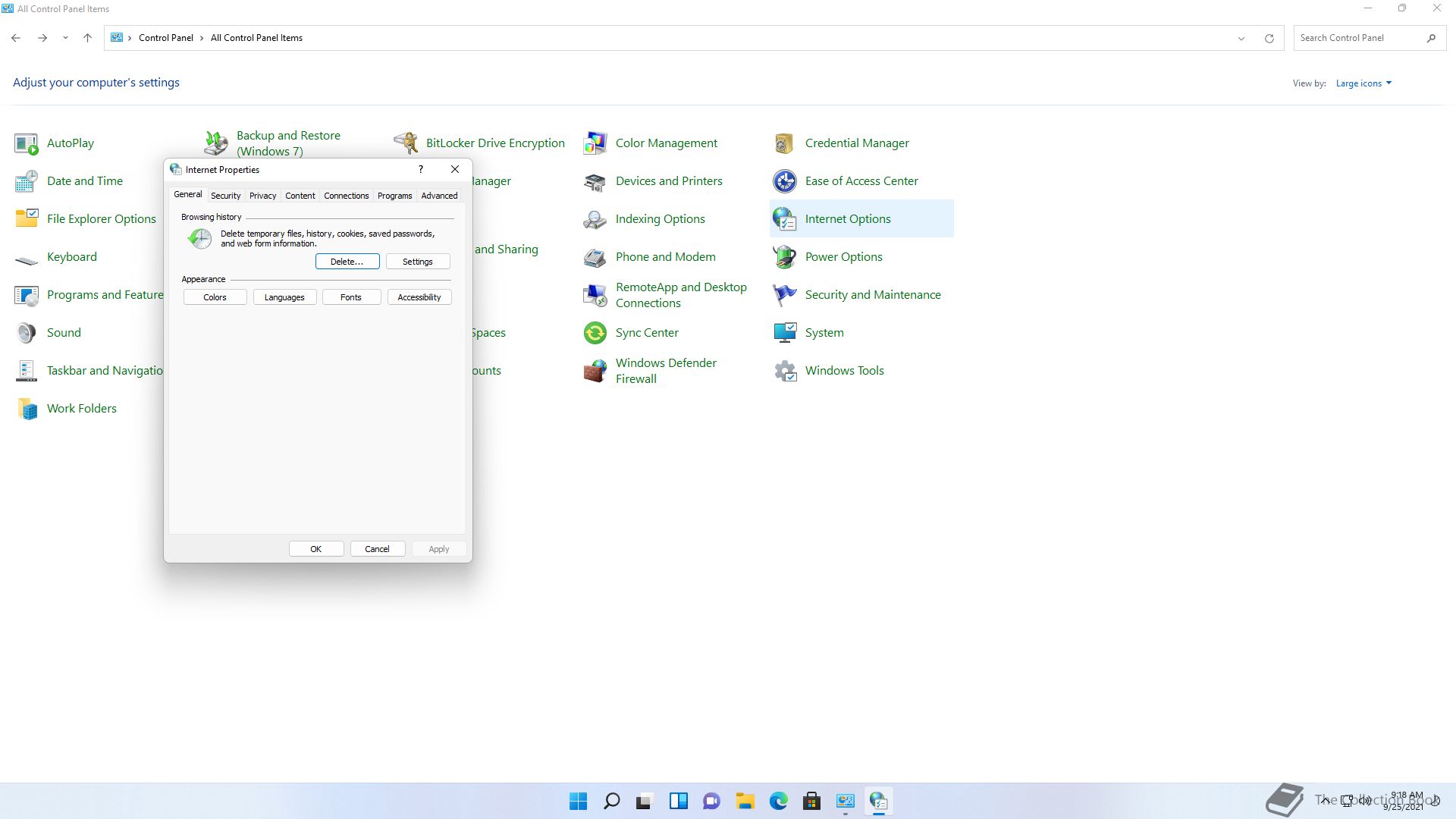Switch to the General tab
This screenshot has height=819, width=1456.
click(188, 195)
